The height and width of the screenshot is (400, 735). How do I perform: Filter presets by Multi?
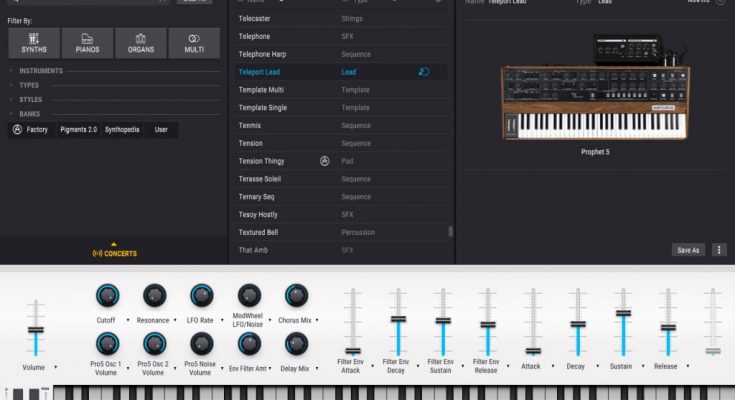(x=194, y=42)
